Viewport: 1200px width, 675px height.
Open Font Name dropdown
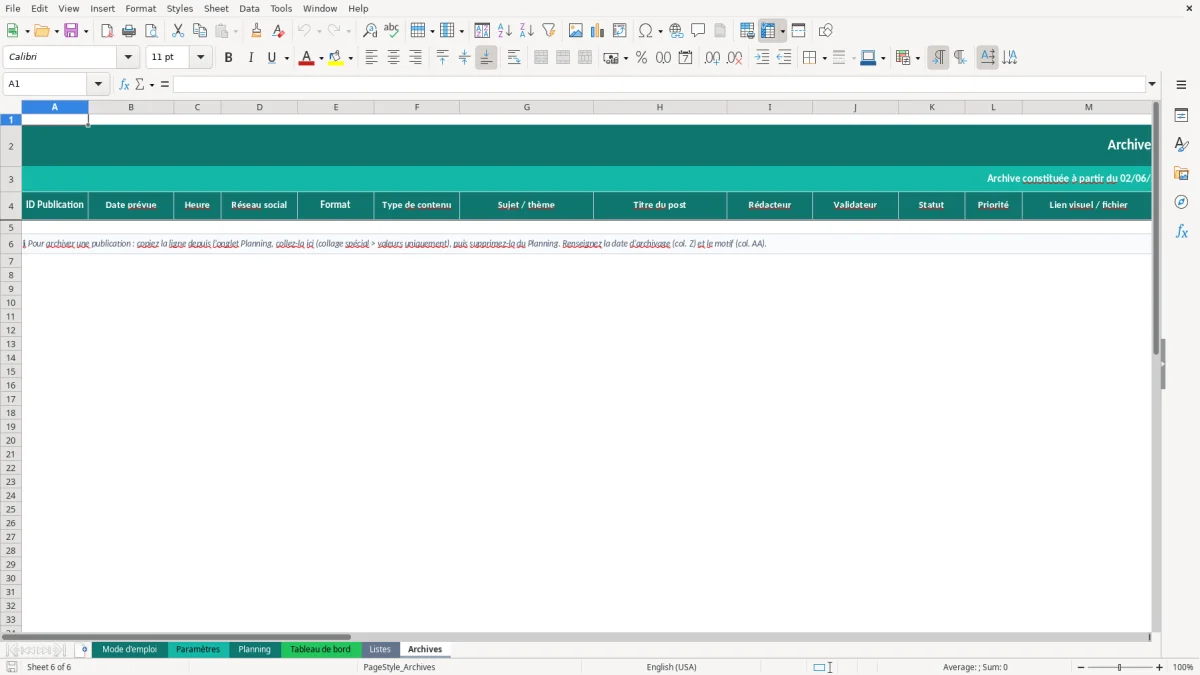pos(128,58)
